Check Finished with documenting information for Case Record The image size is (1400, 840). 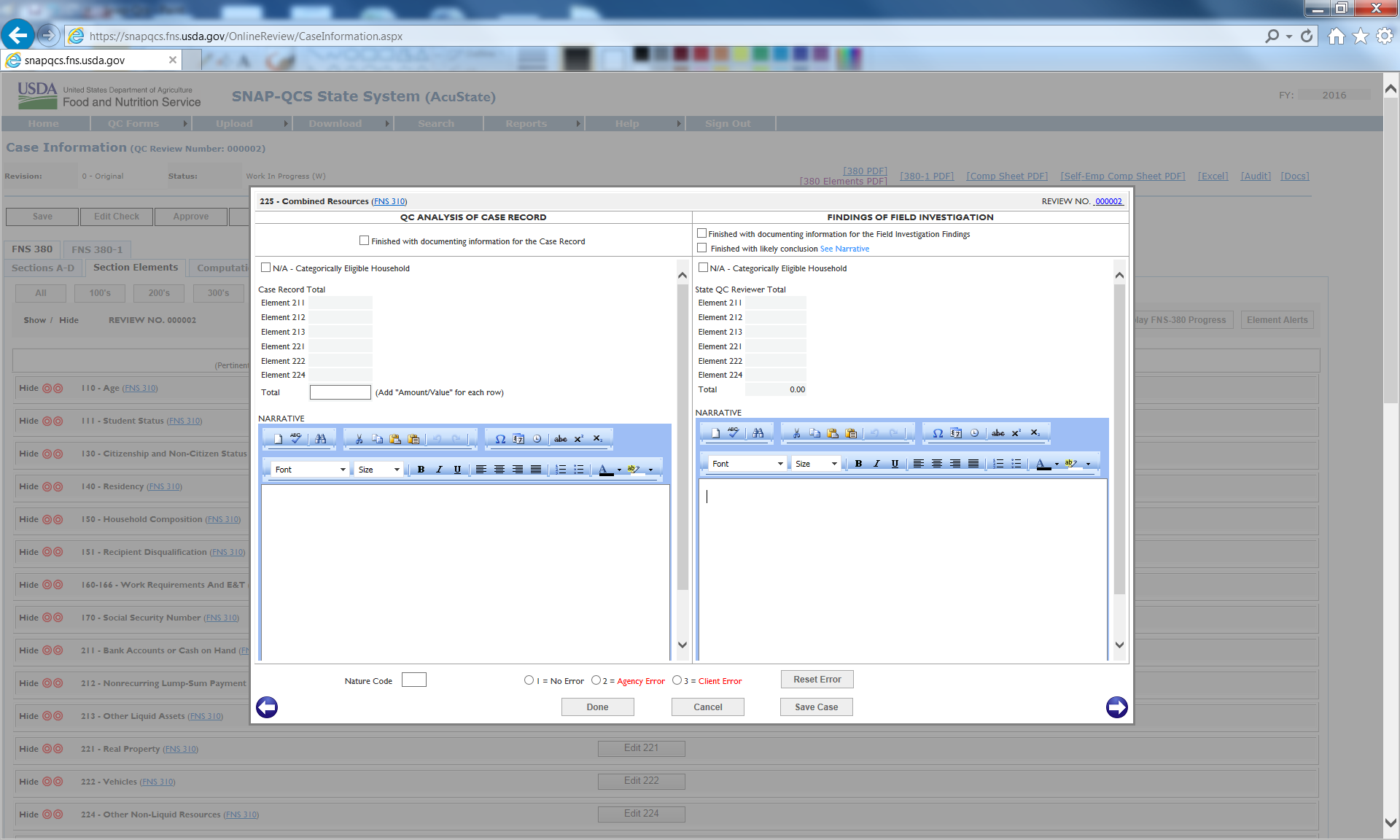tap(364, 241)
